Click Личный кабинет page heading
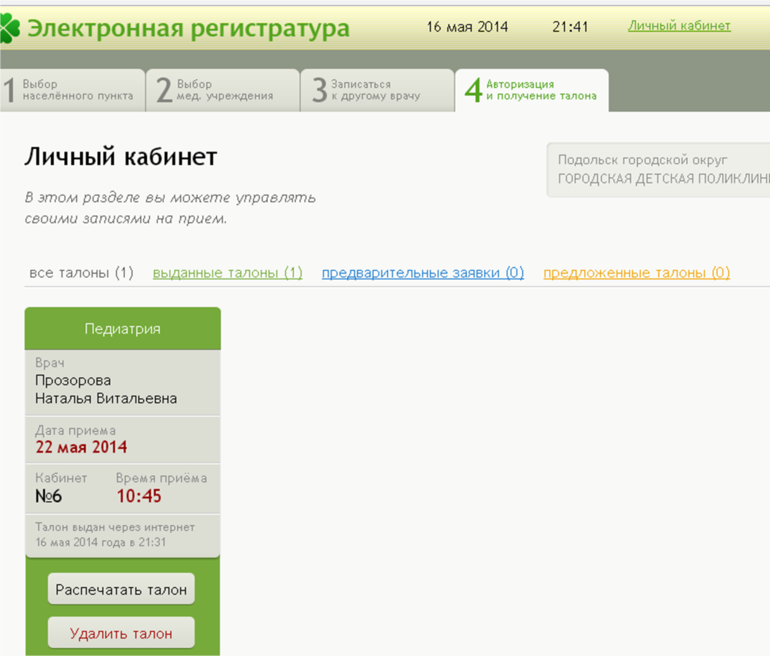770x656 pixels. click(121, 157)
